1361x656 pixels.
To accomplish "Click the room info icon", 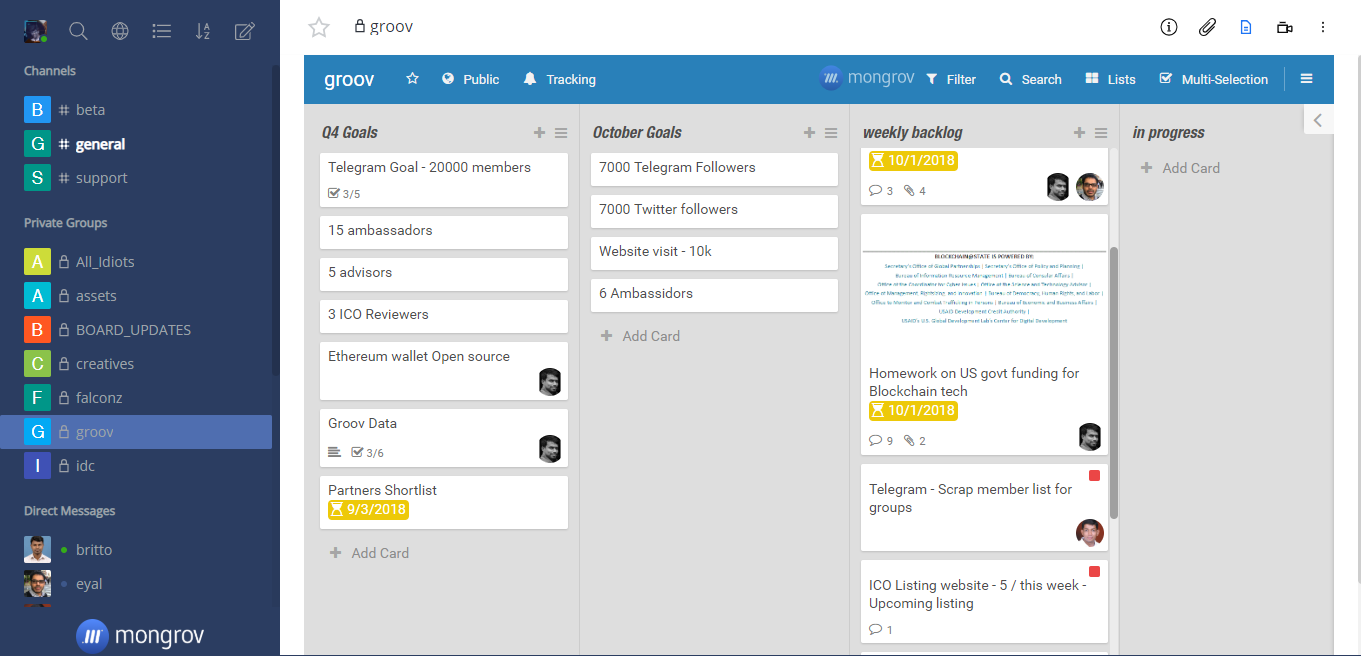I will [1169, 27].
